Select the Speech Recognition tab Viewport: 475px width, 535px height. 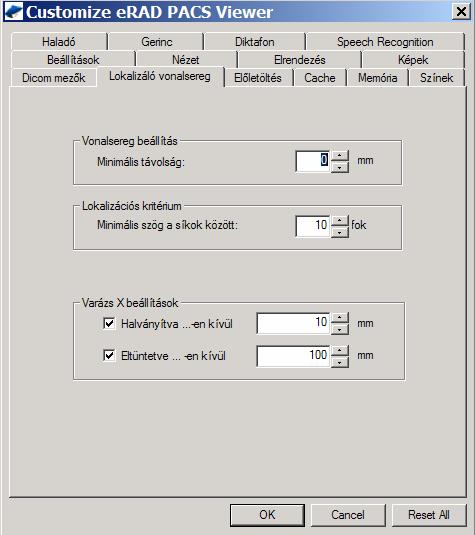pyautogui.click(x=385, y=42)
